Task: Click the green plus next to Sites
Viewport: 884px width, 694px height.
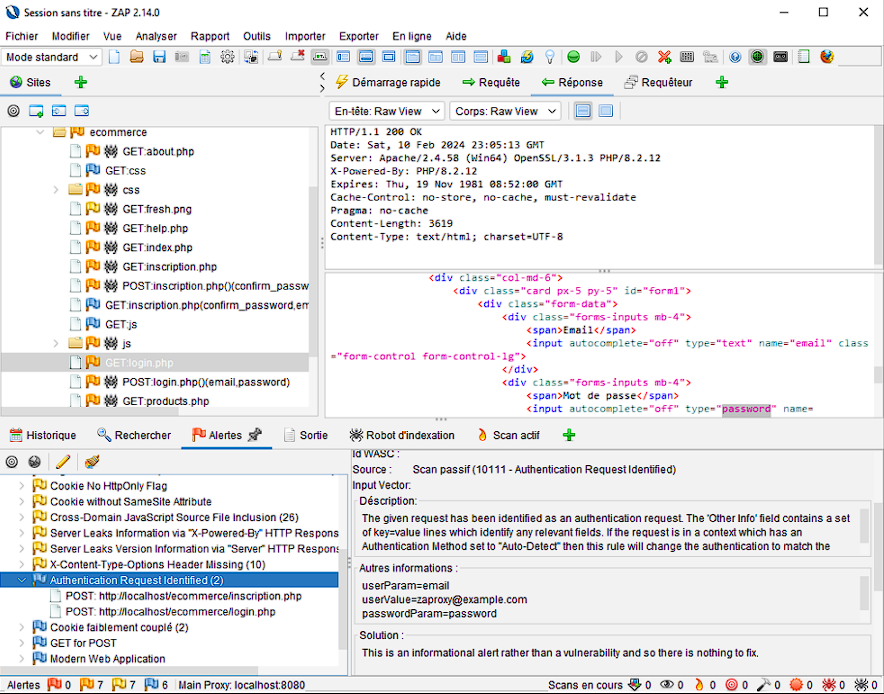Action: 80,83
